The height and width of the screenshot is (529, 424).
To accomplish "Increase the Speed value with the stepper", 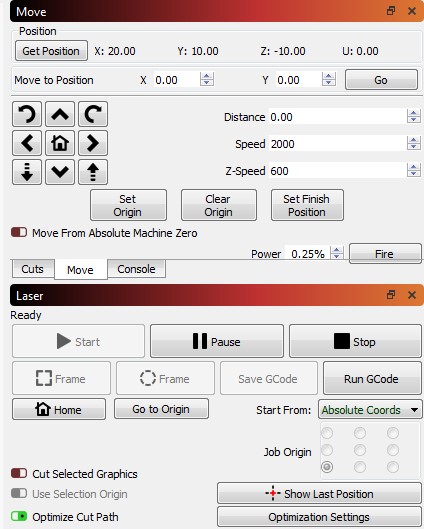I will (414, 140).
